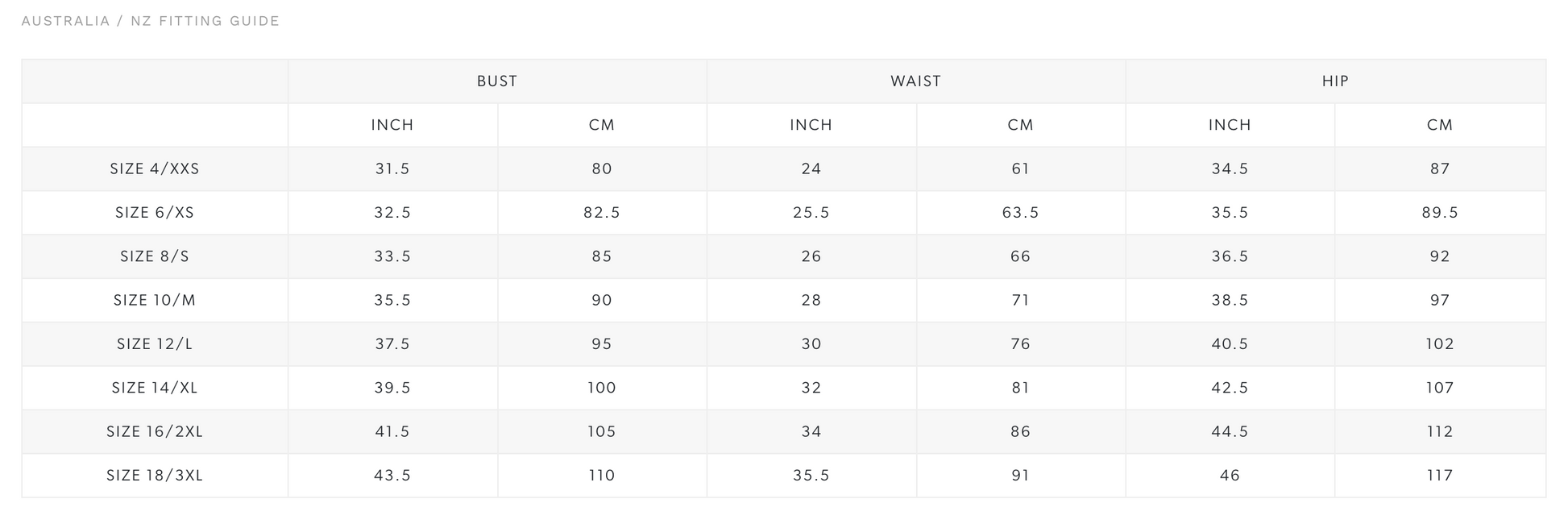1568x520 pixels.
Task: Select the hip inch value 46
Action: coord(1230,476)
